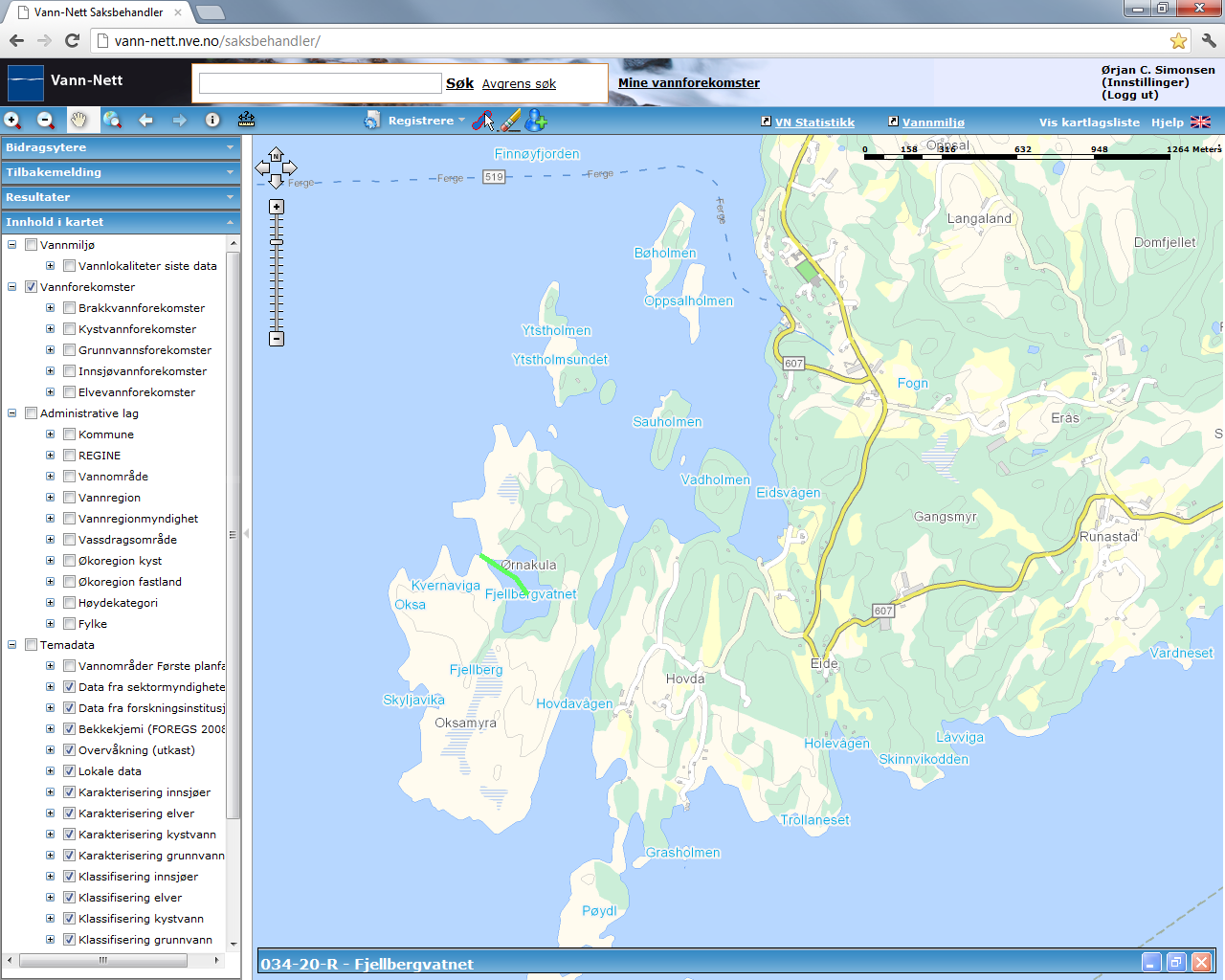Click the add user icon

[536, 121]
